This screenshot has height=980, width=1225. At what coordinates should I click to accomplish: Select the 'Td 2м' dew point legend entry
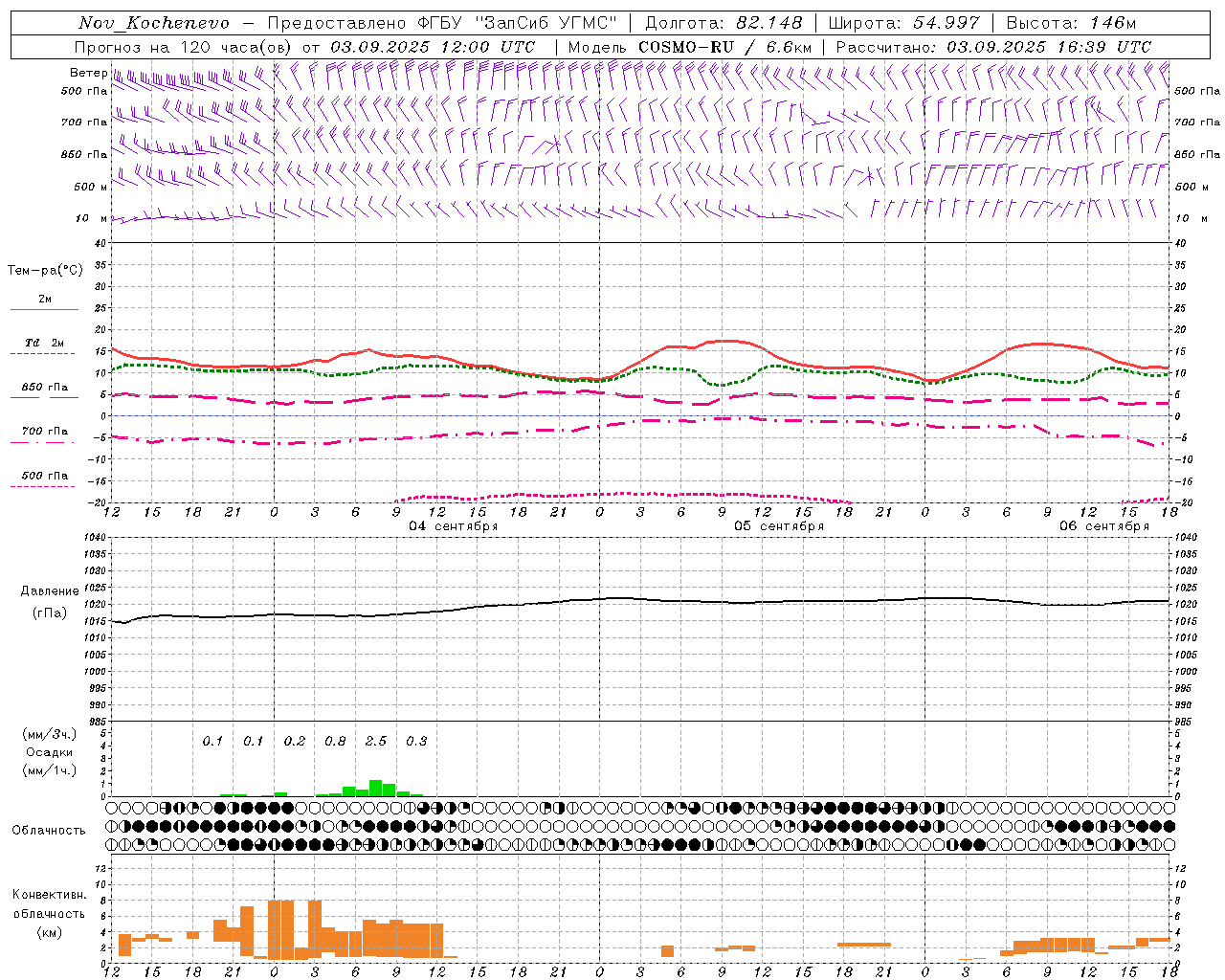(x=45, y=343)
